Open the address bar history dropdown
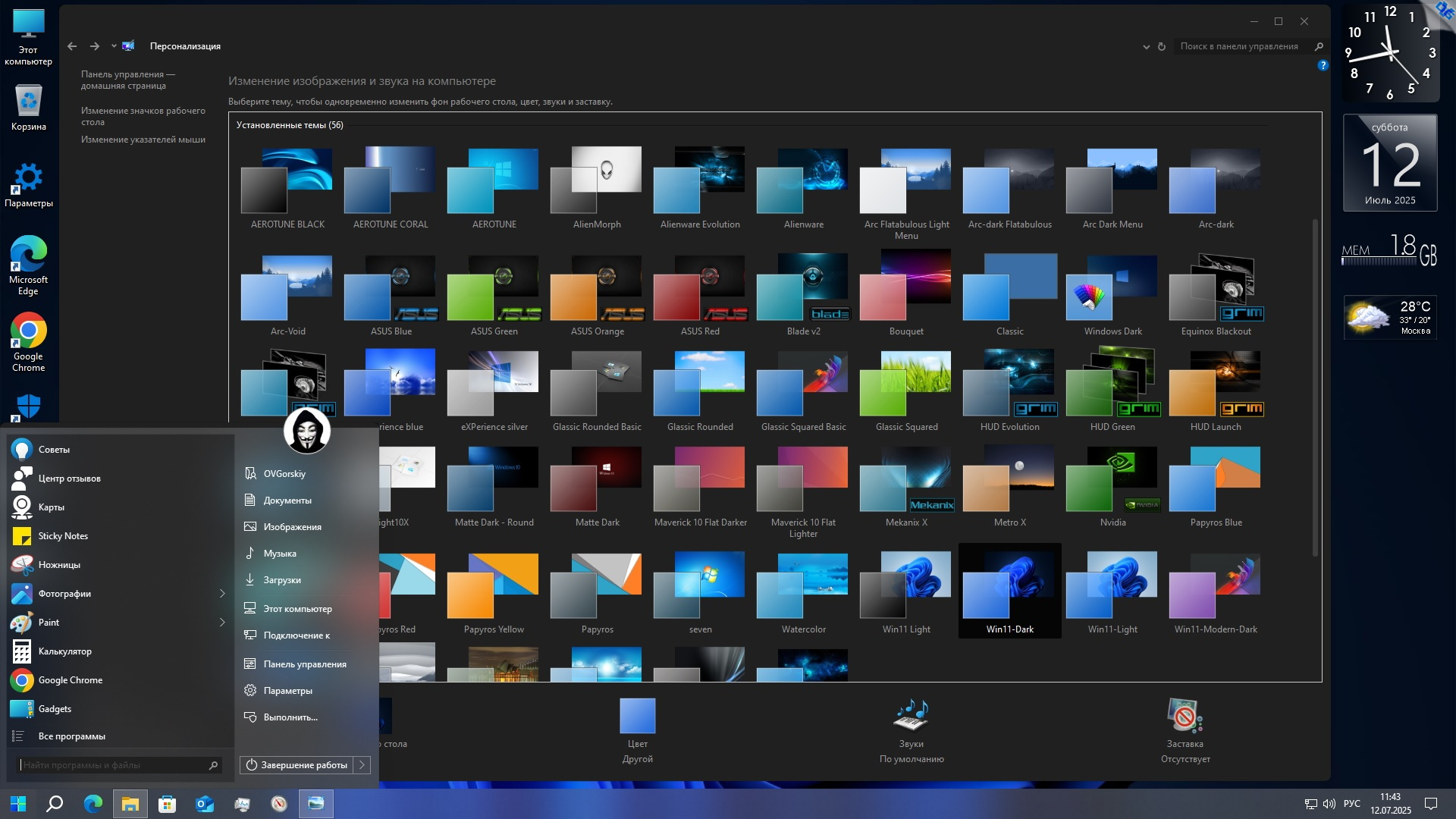1456x819 pixels. (1146, 46)
